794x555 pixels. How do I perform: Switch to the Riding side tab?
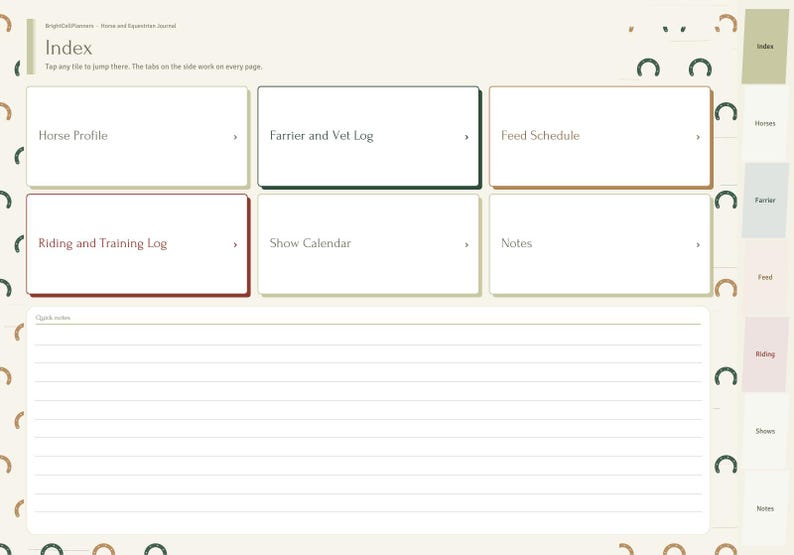pos(765,354)
